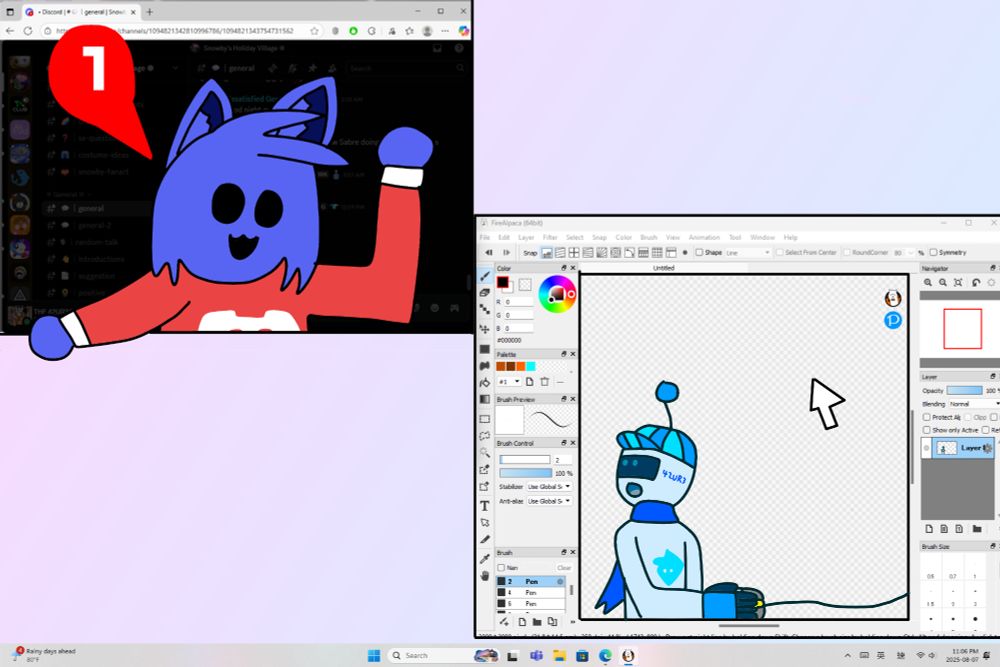Open the Help menu in FireAlpaca
The image size is (1000, 667).
pyautogui.click(x=791, y=237)
